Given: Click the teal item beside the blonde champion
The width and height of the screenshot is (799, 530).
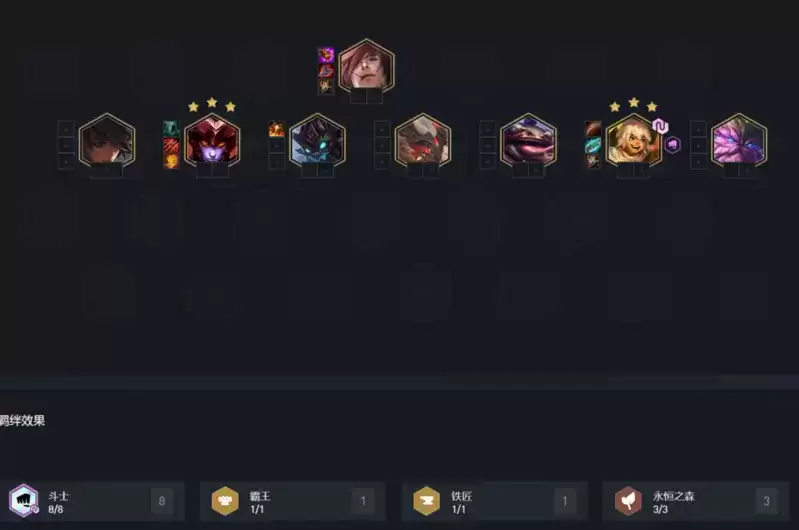Looking at the screenshot, I should point(593,145).
